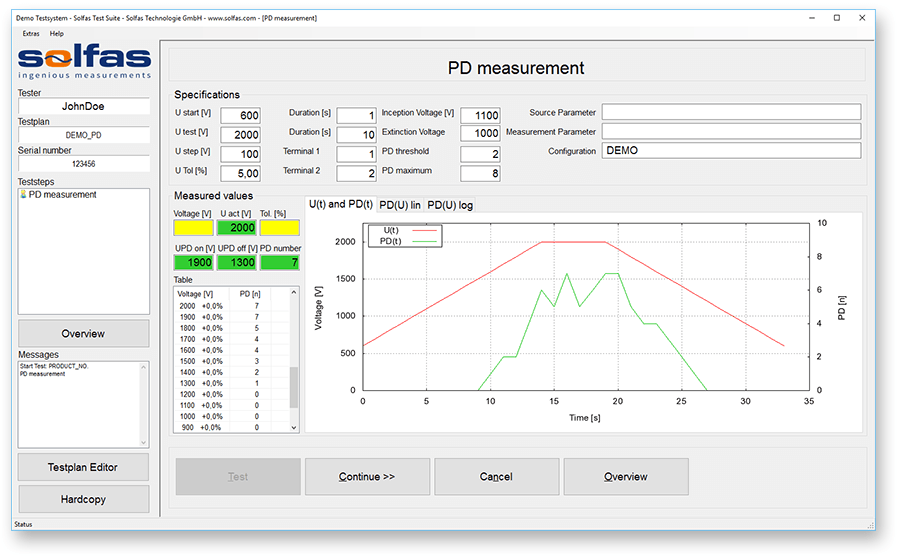
Task: Select table row for 1500 V
Action: click(231, 361)
